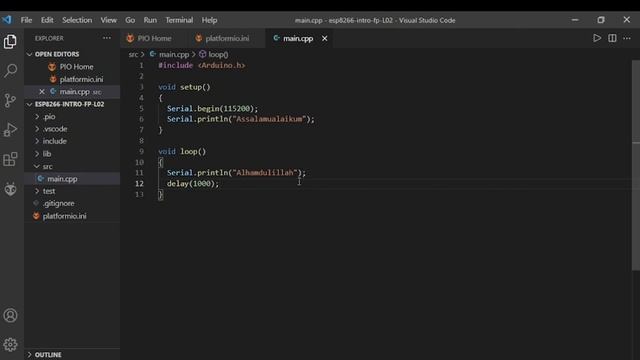
Task: Open the View menu
Action: pos(109,20)
